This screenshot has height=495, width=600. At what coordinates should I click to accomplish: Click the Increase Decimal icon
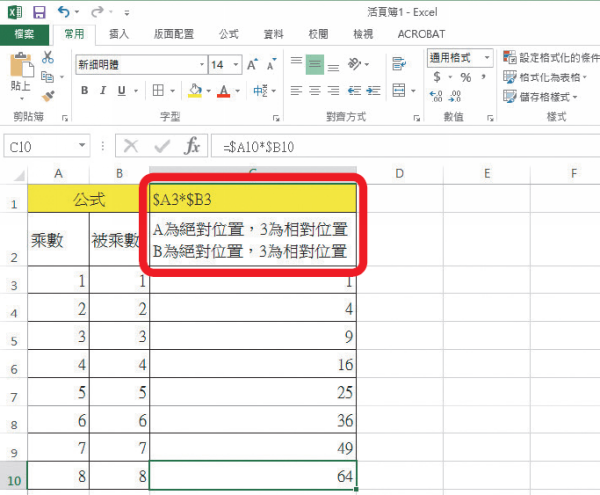pos(436,96)
